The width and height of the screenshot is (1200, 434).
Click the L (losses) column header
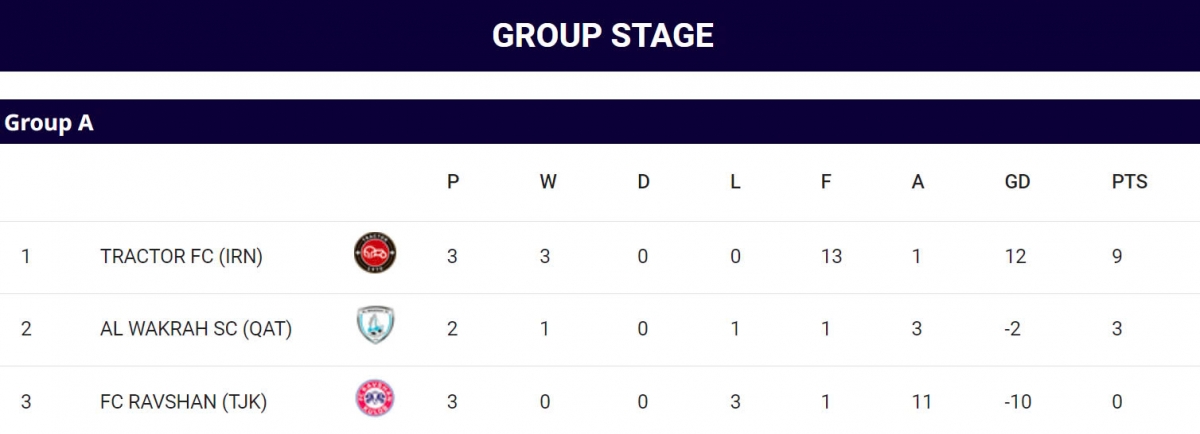click(735, 182)
